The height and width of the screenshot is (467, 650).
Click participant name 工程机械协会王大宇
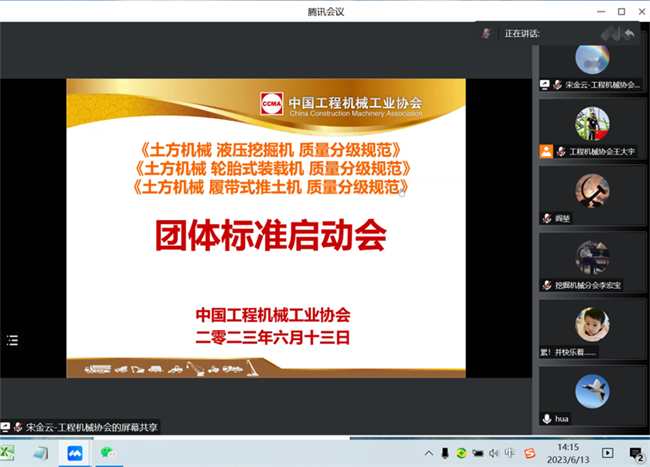pyautogui.click(x=602, y=152)
